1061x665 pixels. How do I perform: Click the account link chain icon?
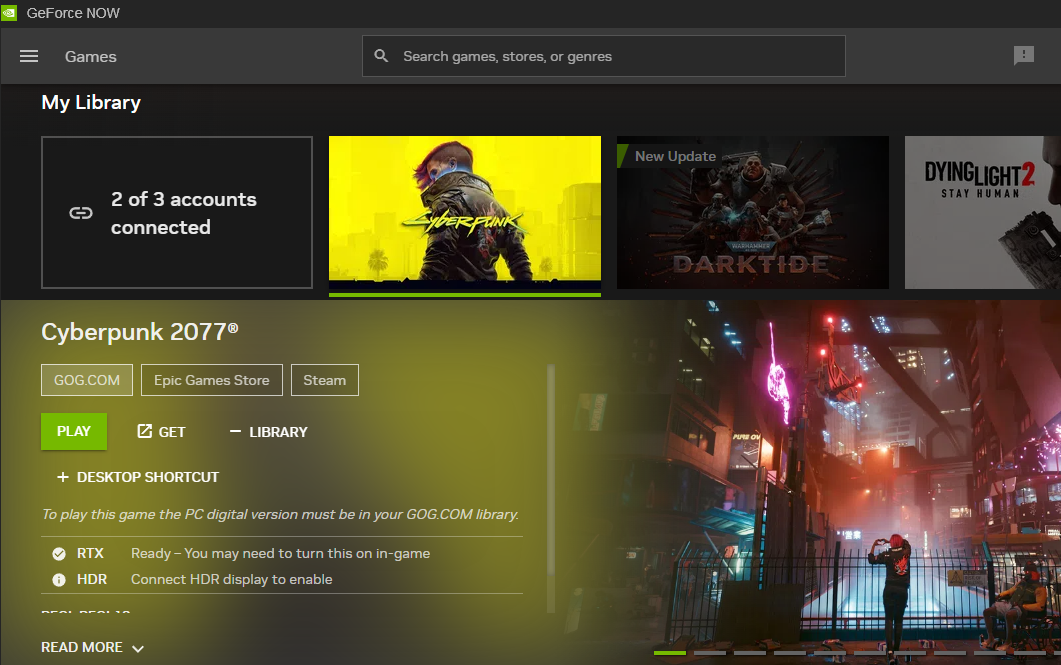(80, 213)
